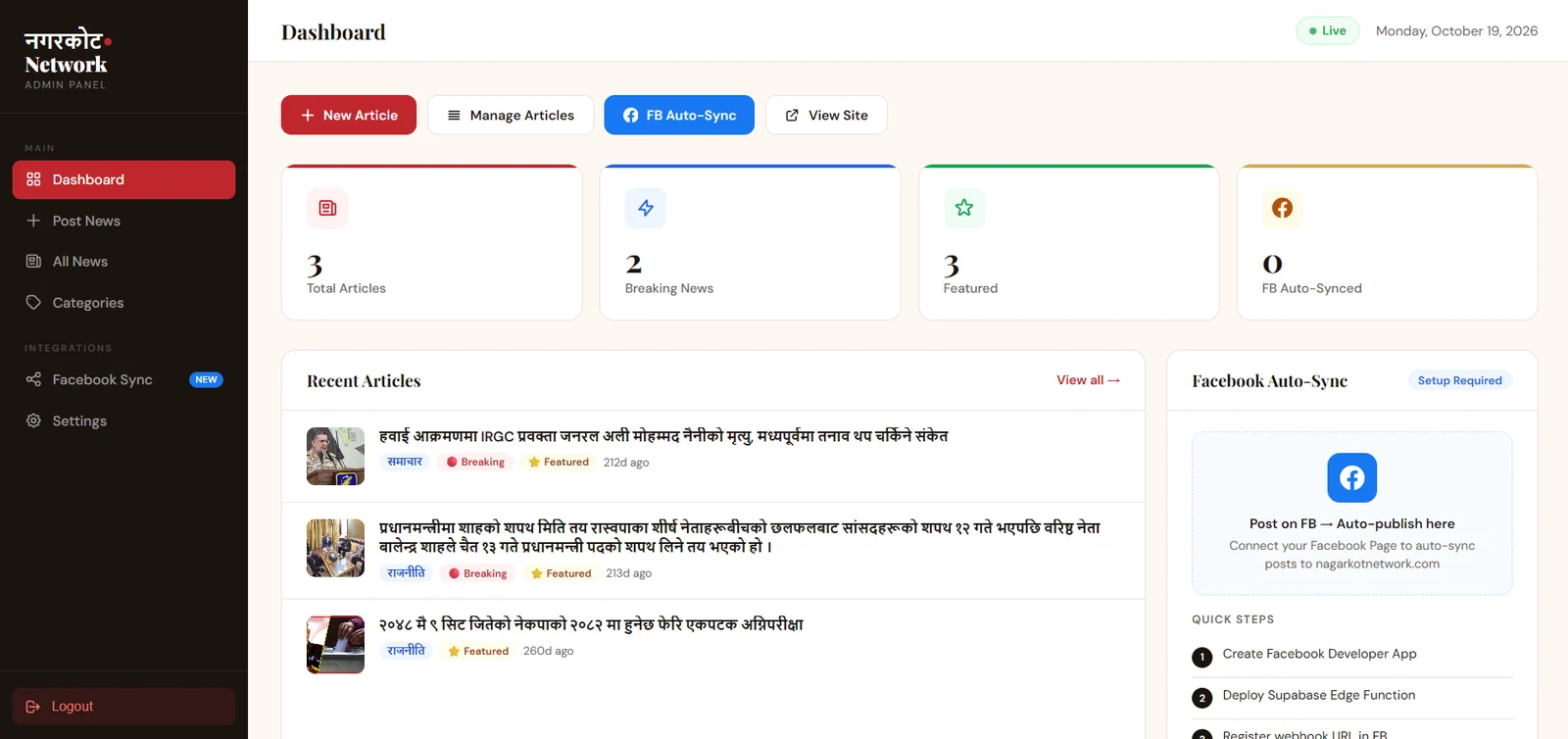Open the Dashboard sidebar item
The image size is (1568, 739).
[x=123, y=179]
